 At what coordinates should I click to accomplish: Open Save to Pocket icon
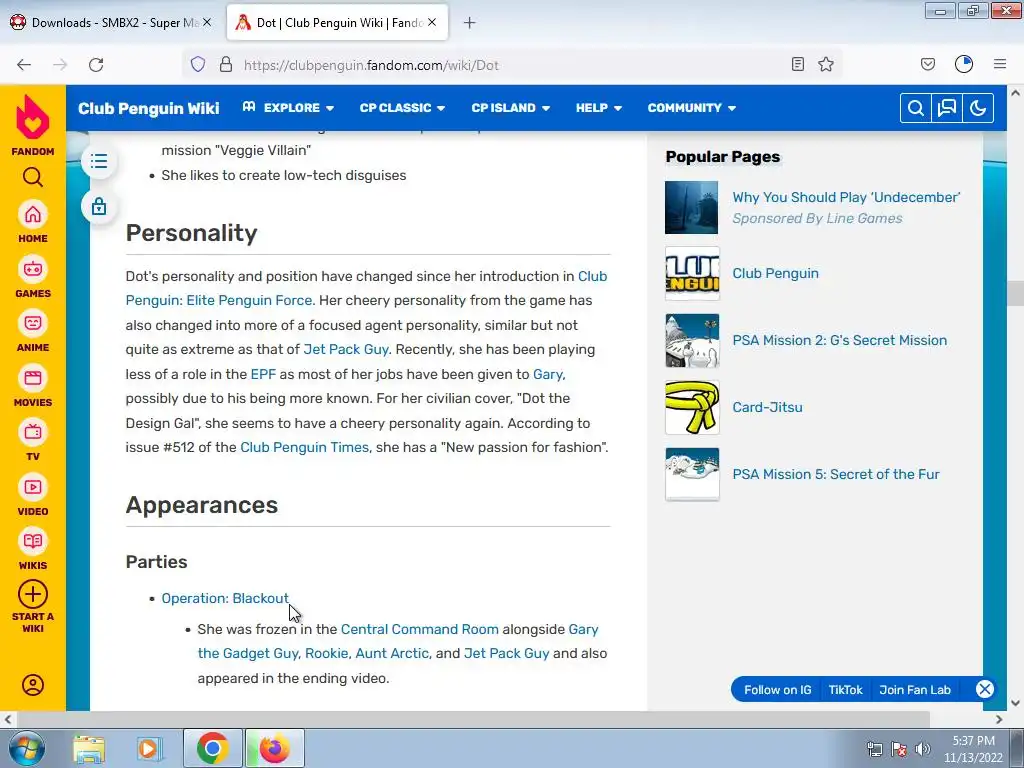click(x=928, y=64)
